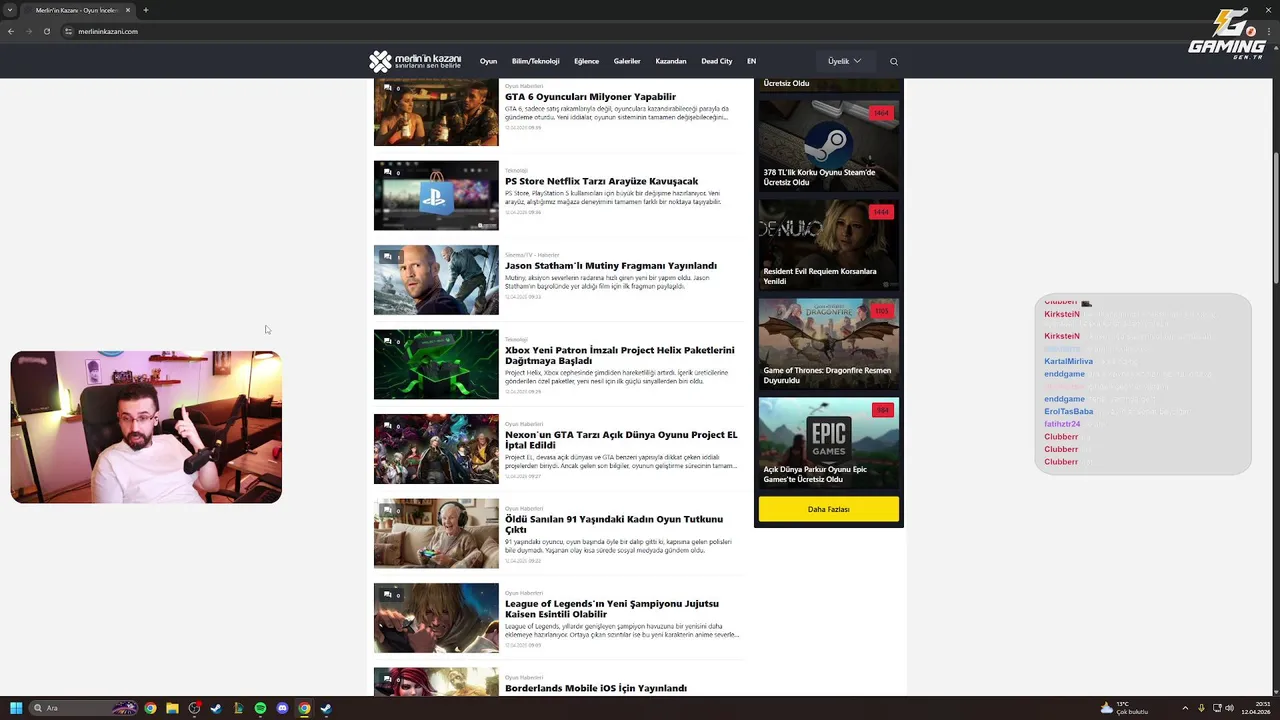
Task: Open Resident Evil Requiem Korsanlara Yenildi card
Action: pos(829,245)
